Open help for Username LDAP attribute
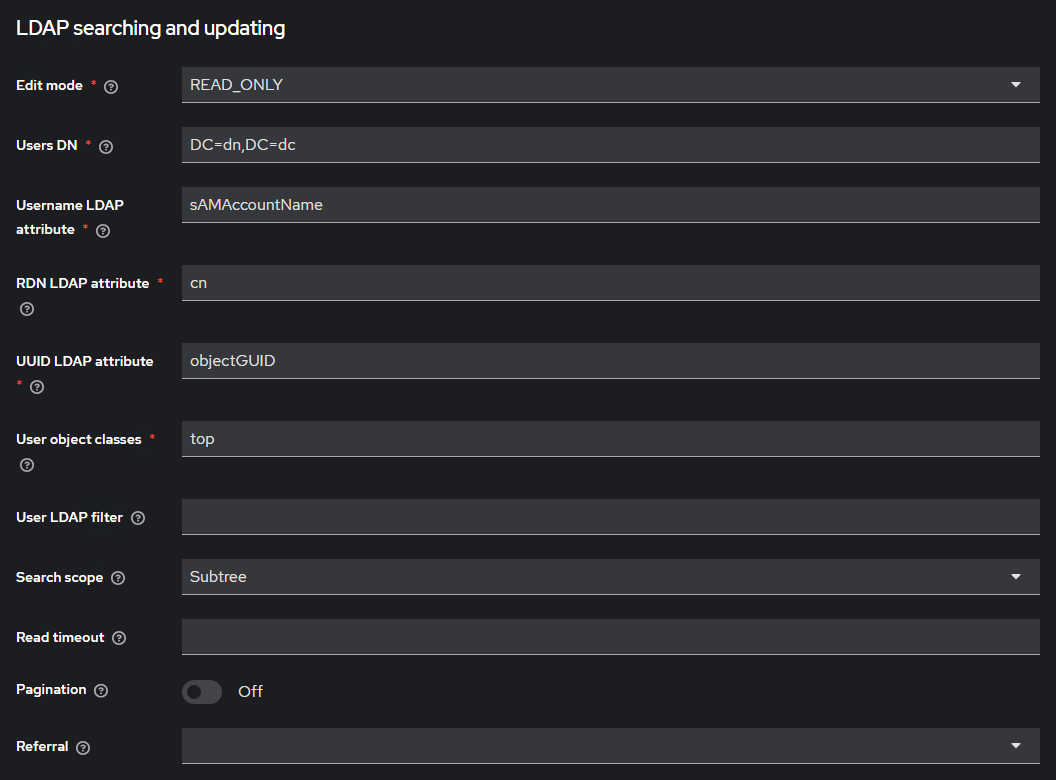This screenshot has width=1056, height=780. tap(103, 231)
